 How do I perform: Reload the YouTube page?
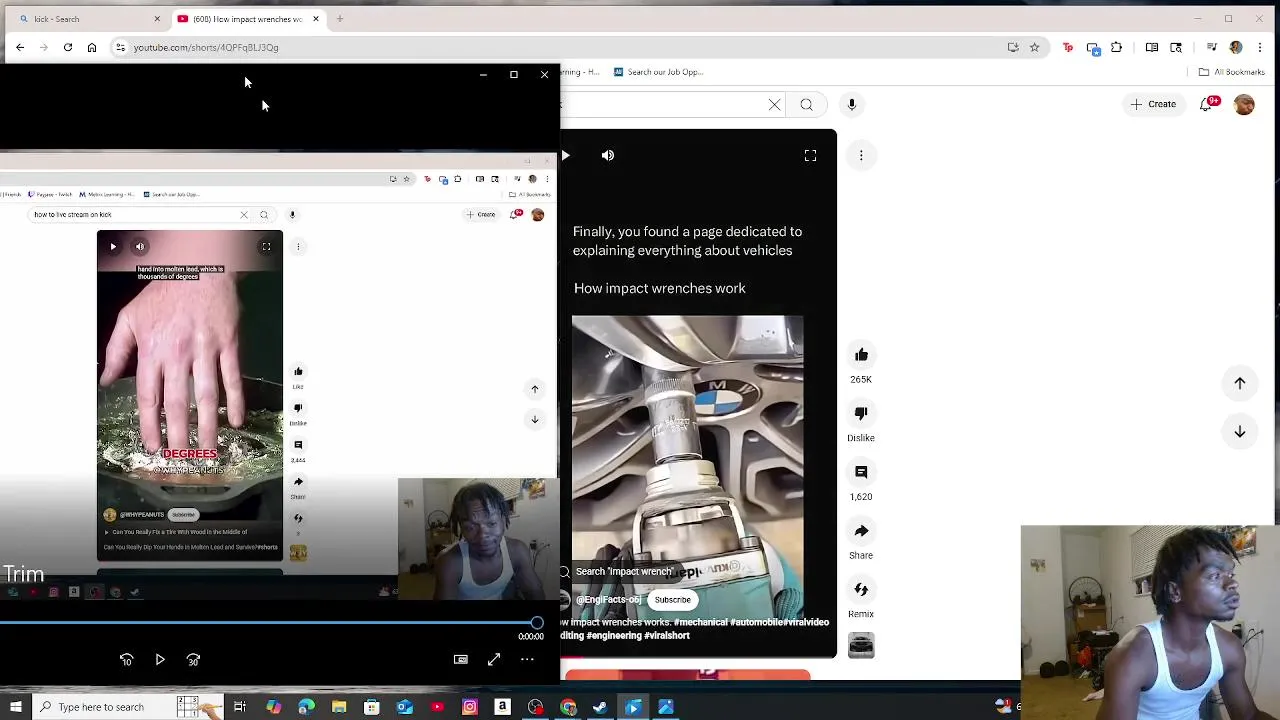point(68,47)
